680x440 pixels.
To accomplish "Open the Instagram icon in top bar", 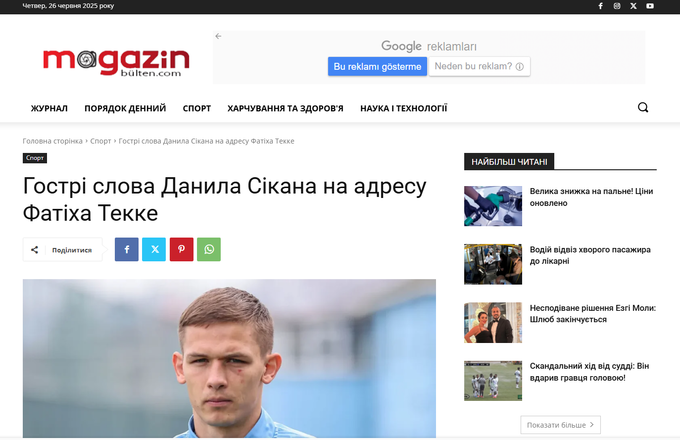I will click(617, 6).
